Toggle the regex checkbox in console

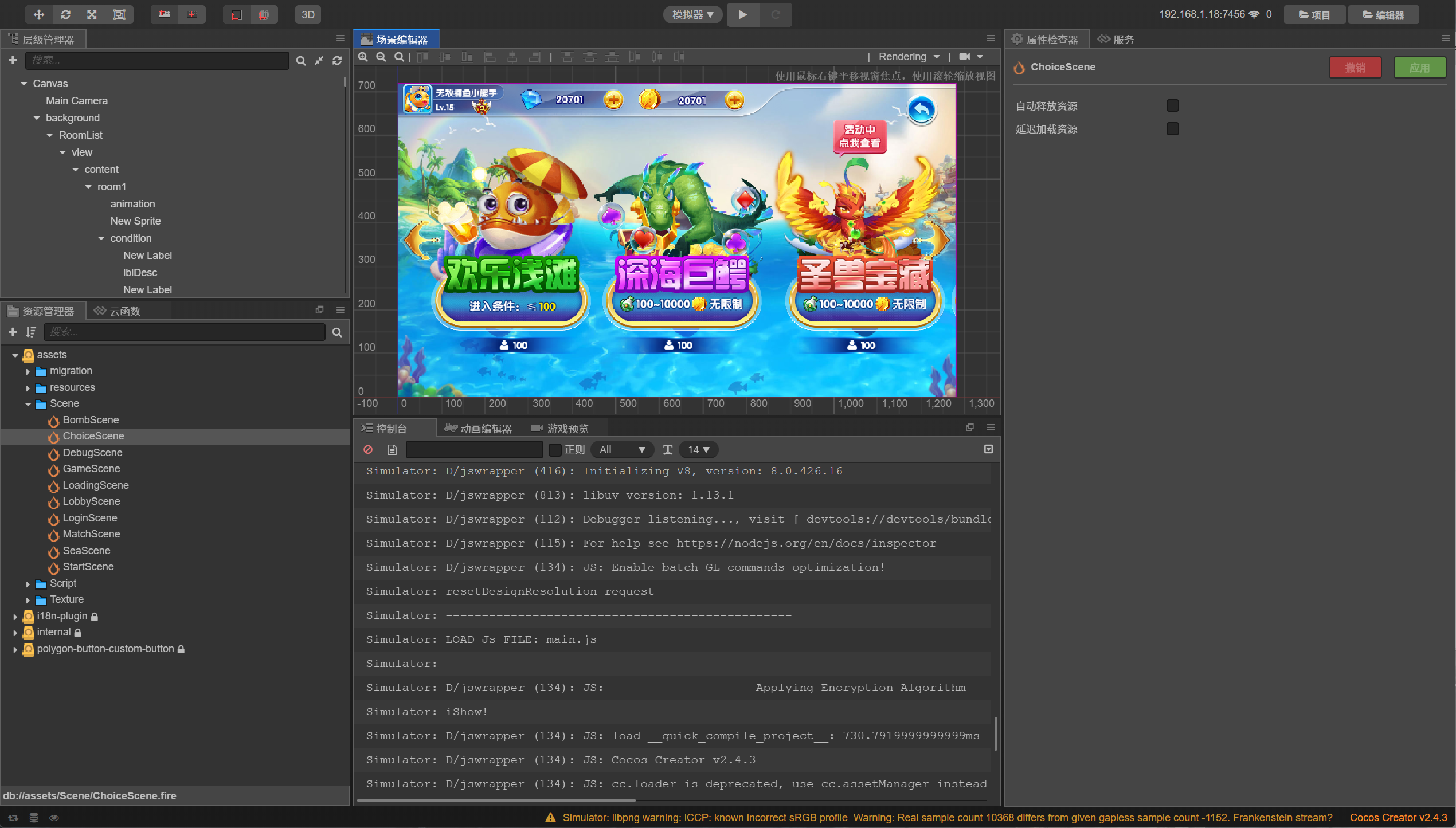tap(554, 450)
